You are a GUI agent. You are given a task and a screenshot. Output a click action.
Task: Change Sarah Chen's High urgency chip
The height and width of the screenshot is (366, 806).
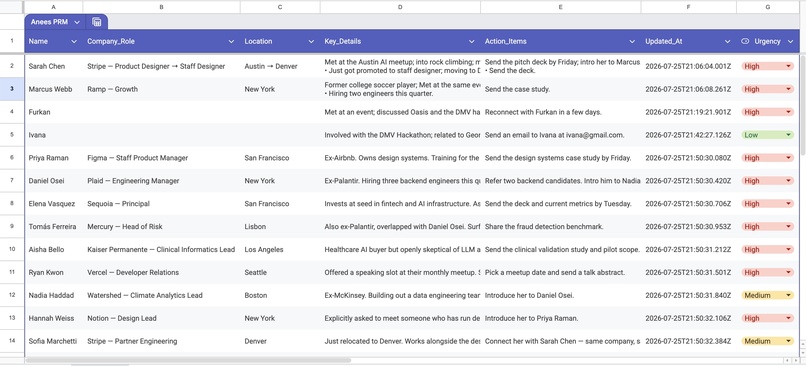767,66
